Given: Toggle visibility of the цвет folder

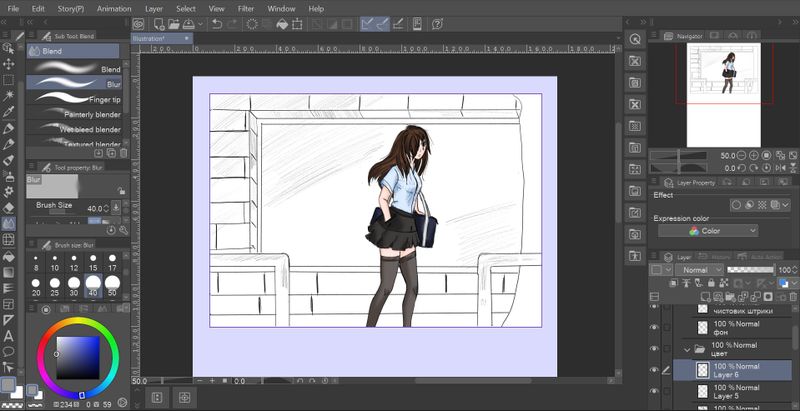Looking at the screenshot, I should (654, 349).
